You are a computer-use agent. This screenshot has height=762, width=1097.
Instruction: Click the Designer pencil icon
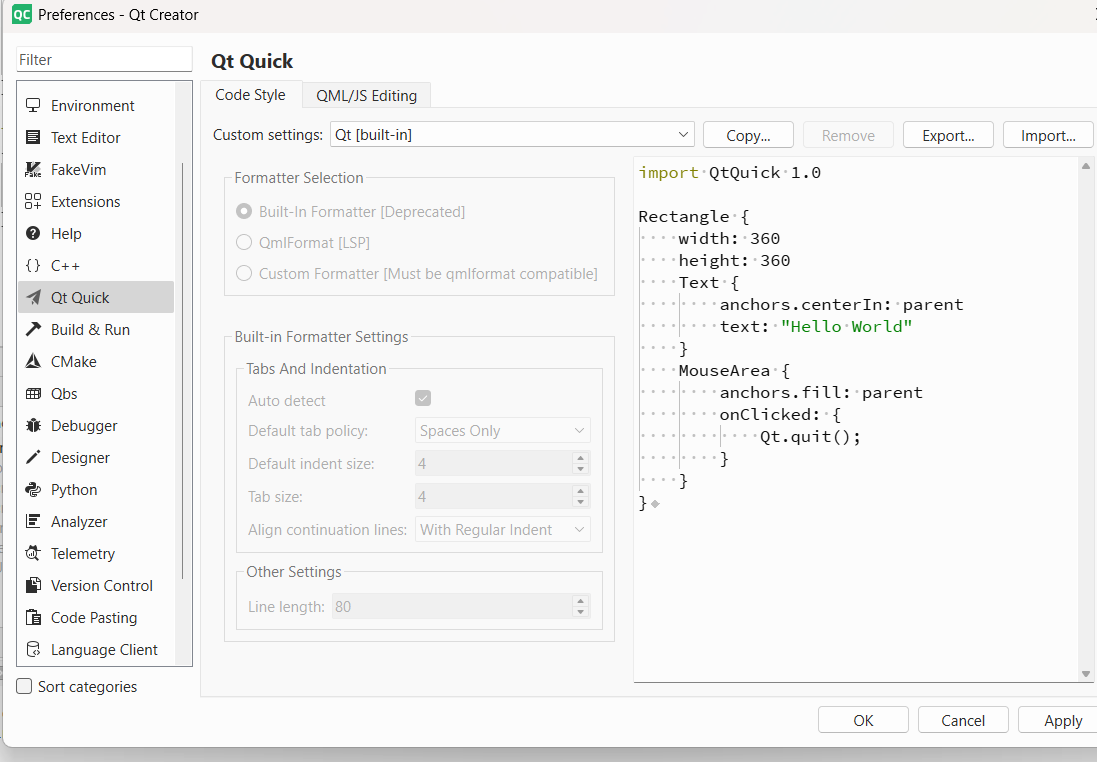33,458
